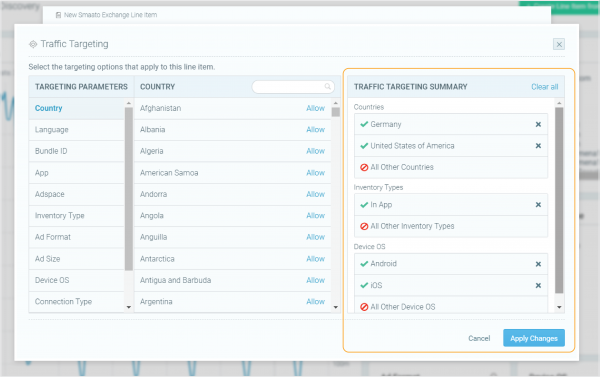Click the search magnifier icon in Country

pyautogui.click(x=328, y=86)
